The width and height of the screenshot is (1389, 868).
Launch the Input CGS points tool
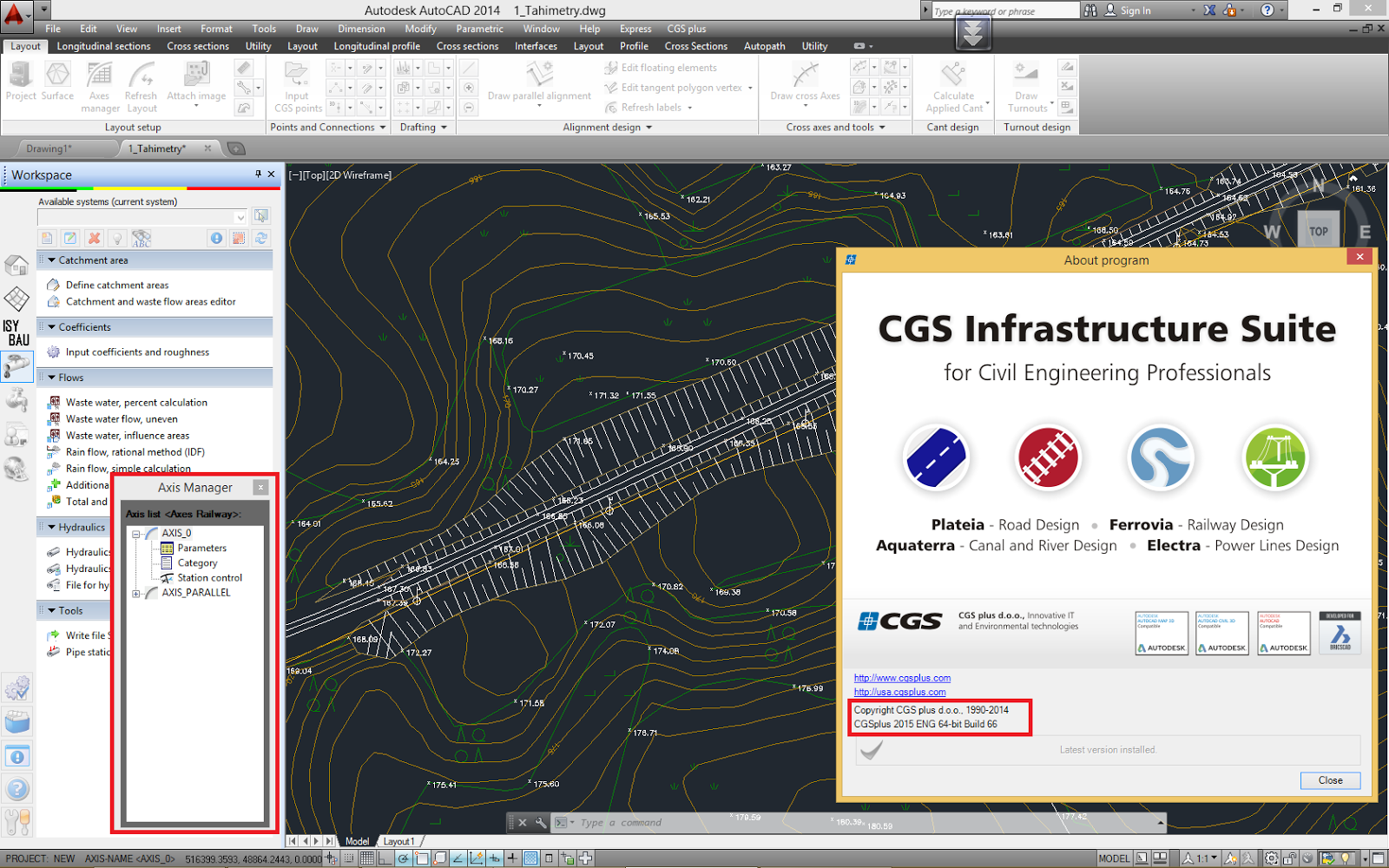pos(298,87)
